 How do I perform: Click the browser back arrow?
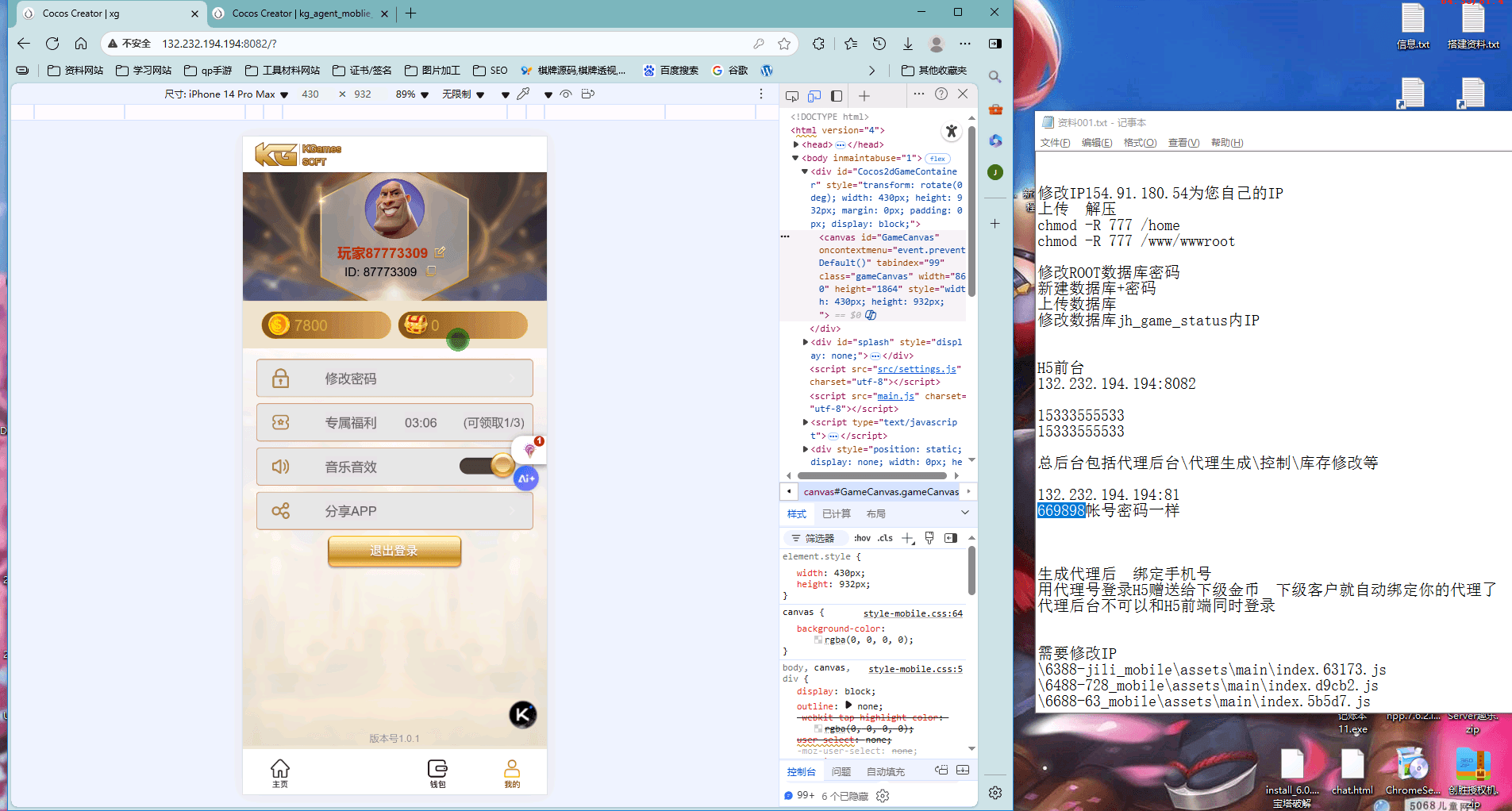pos(24,44)
